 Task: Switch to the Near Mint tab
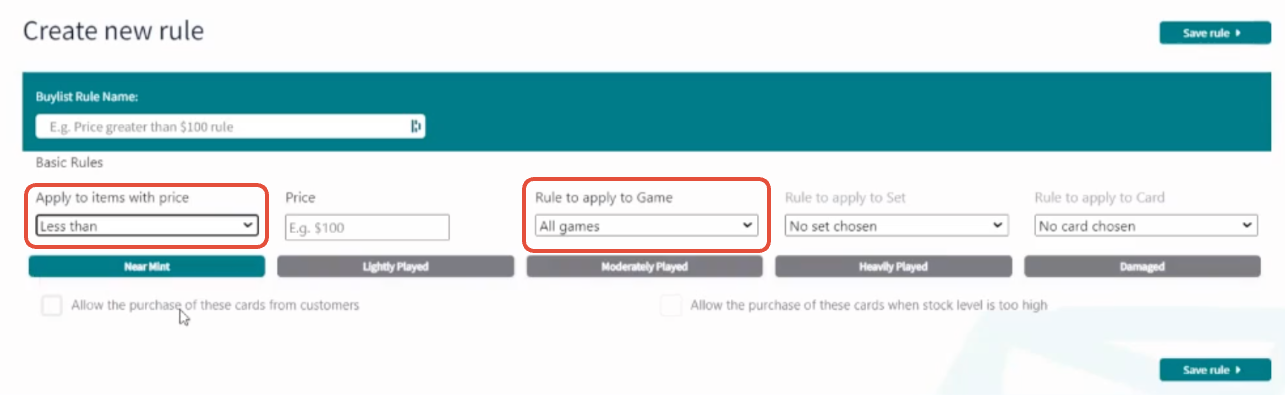[x=147, y=267]
